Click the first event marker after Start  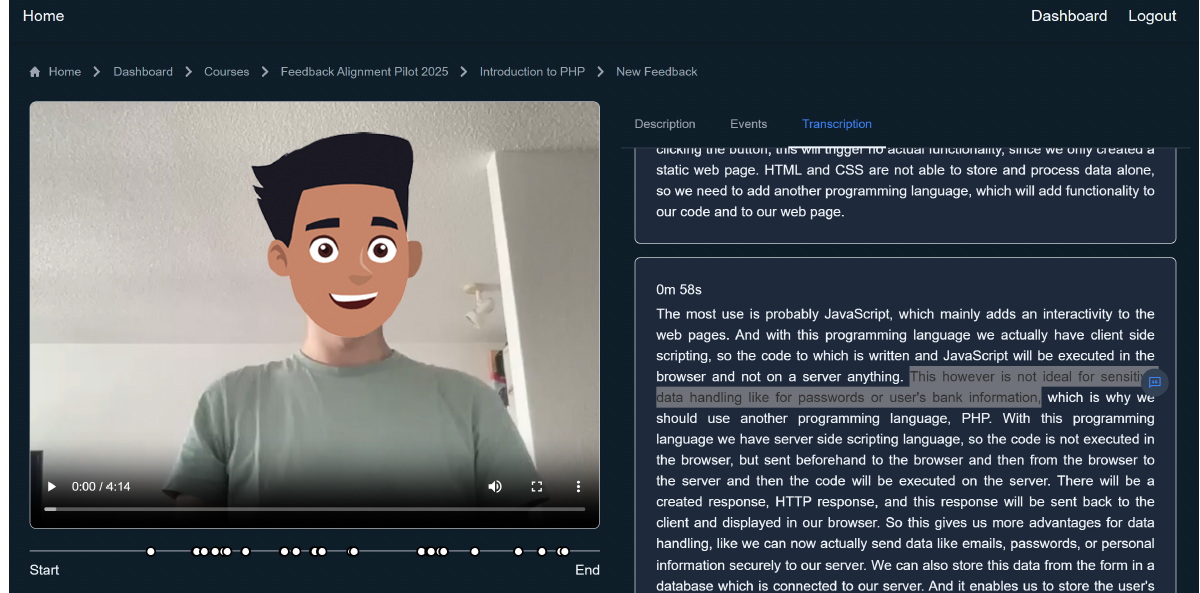tap(151, 551)
